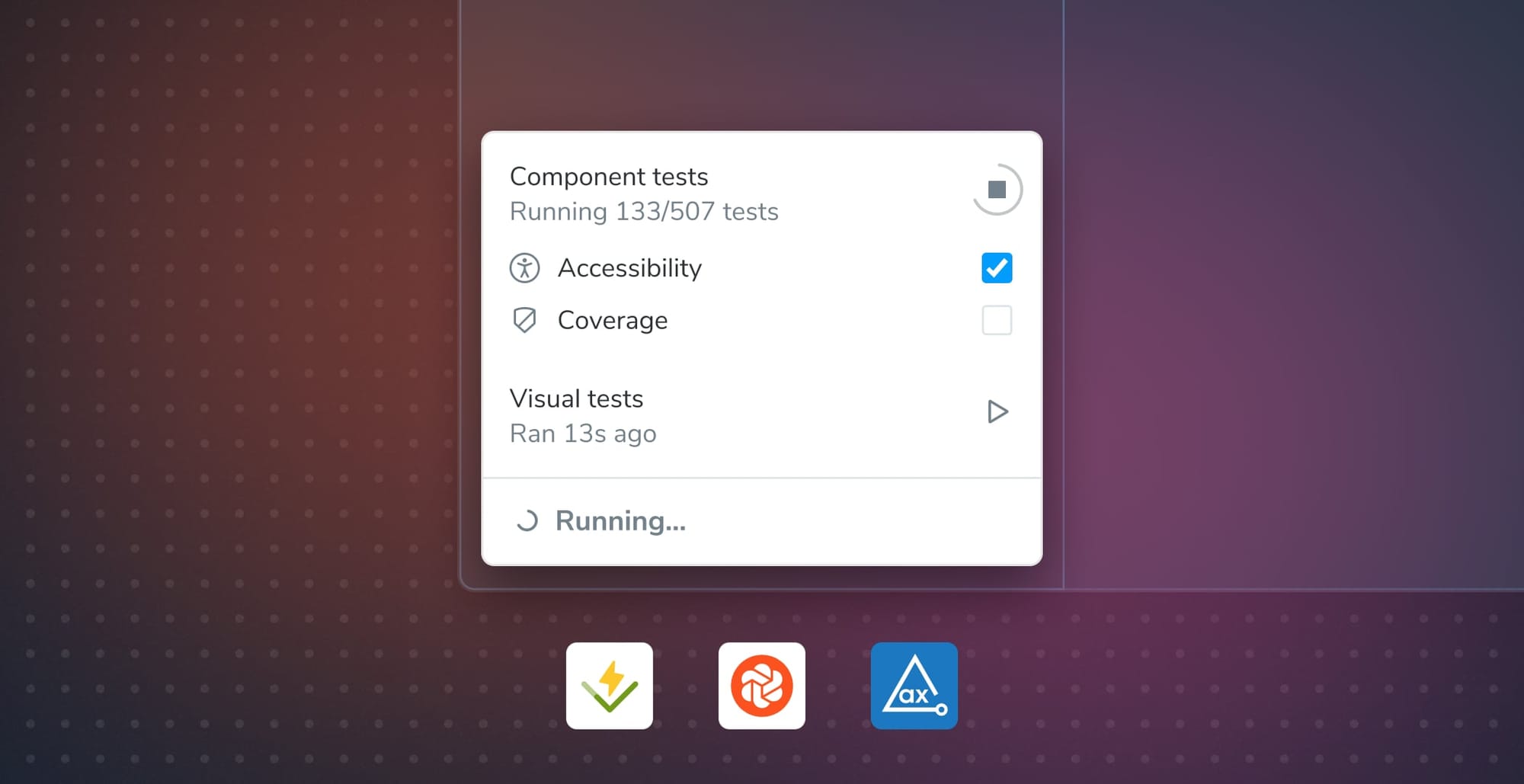Run the visual tests play button
The width and height of the screenshot is (1524, 784).
(997, 411)
